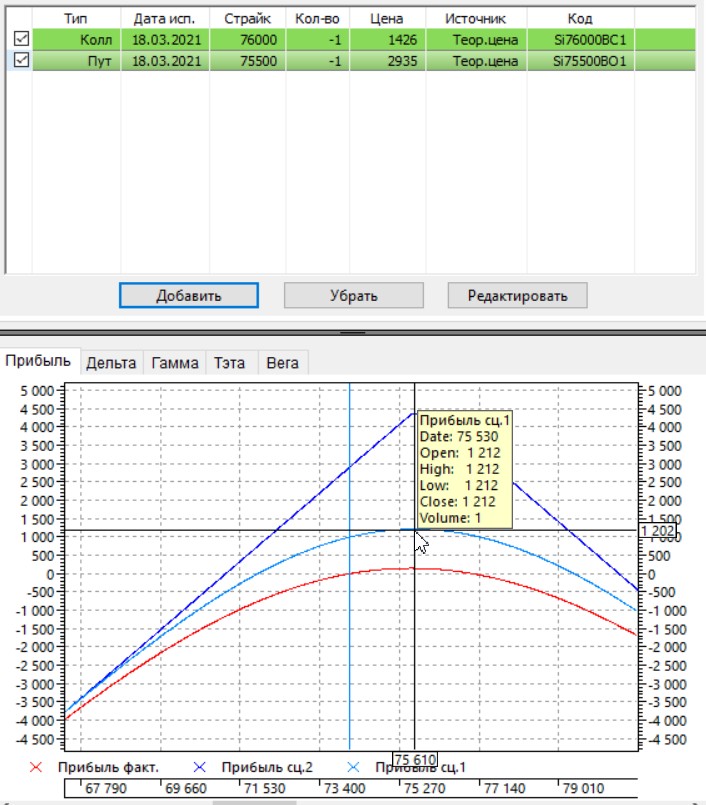
Task: Click dark blue X legend marker Прибыль сц.2
Action: tap(197, 767)
